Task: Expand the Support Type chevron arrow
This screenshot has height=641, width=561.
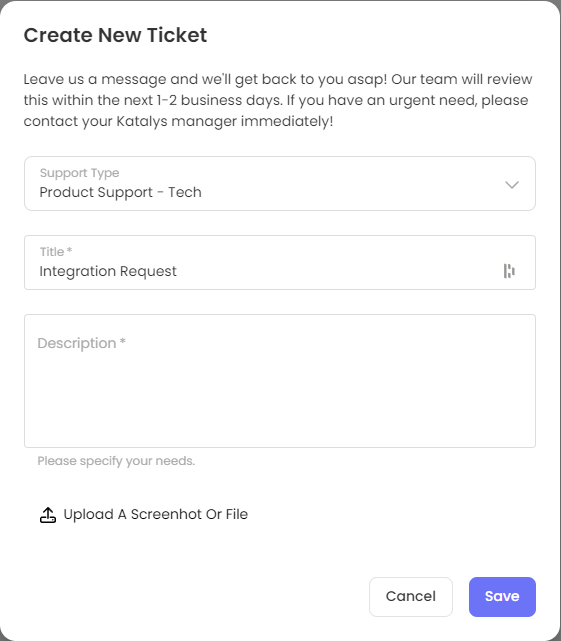Action: pyautogui.click(x=512, y=184)
